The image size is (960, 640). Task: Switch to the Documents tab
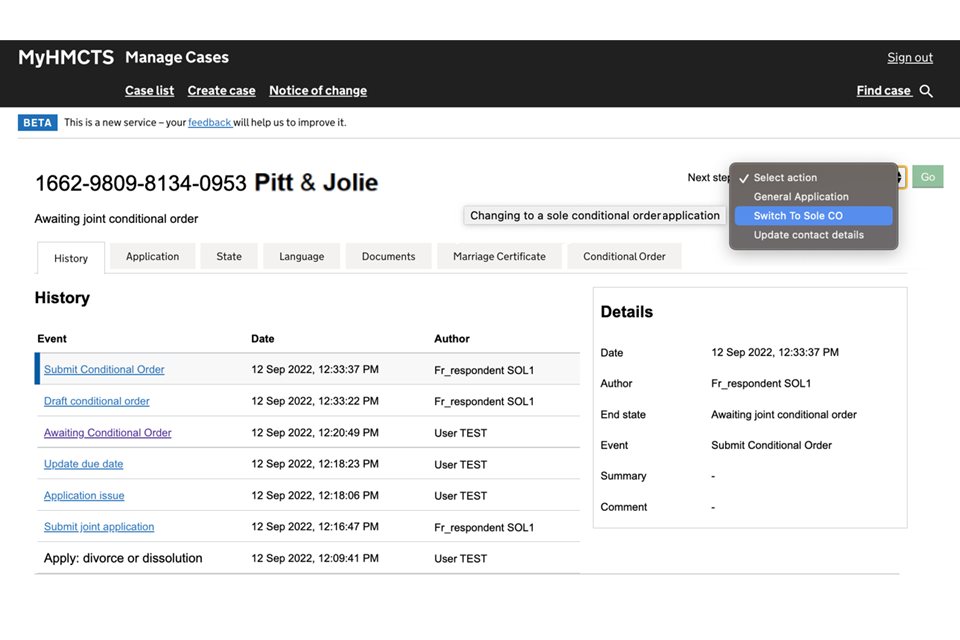tap(388, 257)
